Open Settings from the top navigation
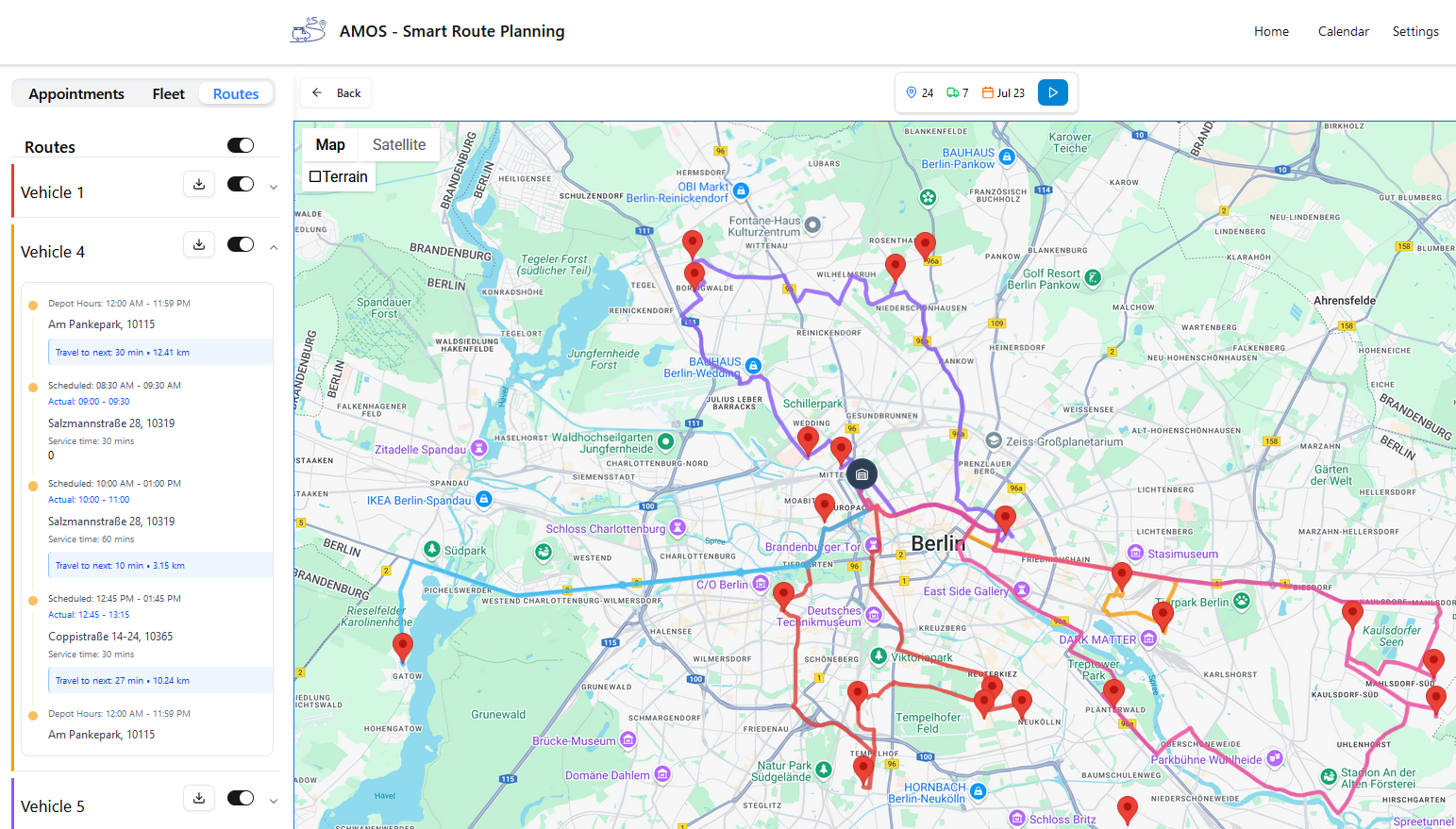The height and width of the screenshot is (829, 1456). (x=1414, y=32)
